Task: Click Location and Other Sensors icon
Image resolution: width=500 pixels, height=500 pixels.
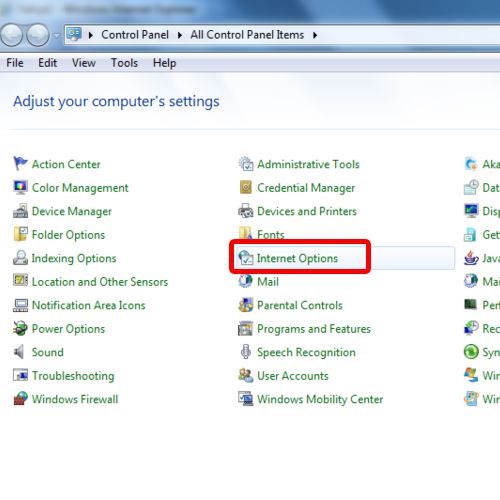Action: point(20,281)
